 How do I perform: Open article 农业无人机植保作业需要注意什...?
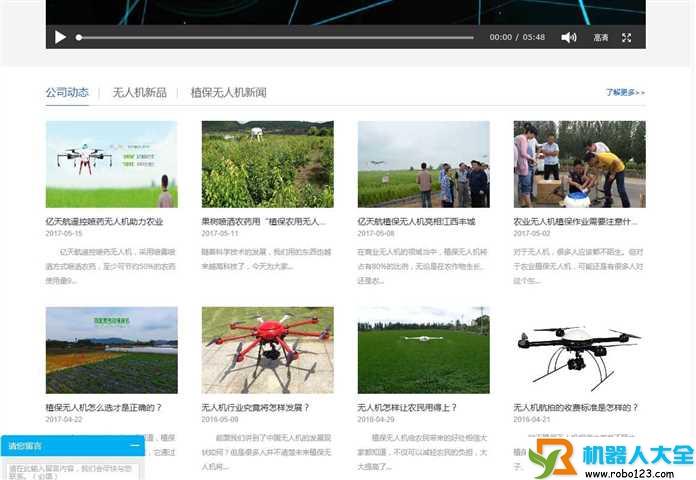pyautogui.click(x=576, y=221)
